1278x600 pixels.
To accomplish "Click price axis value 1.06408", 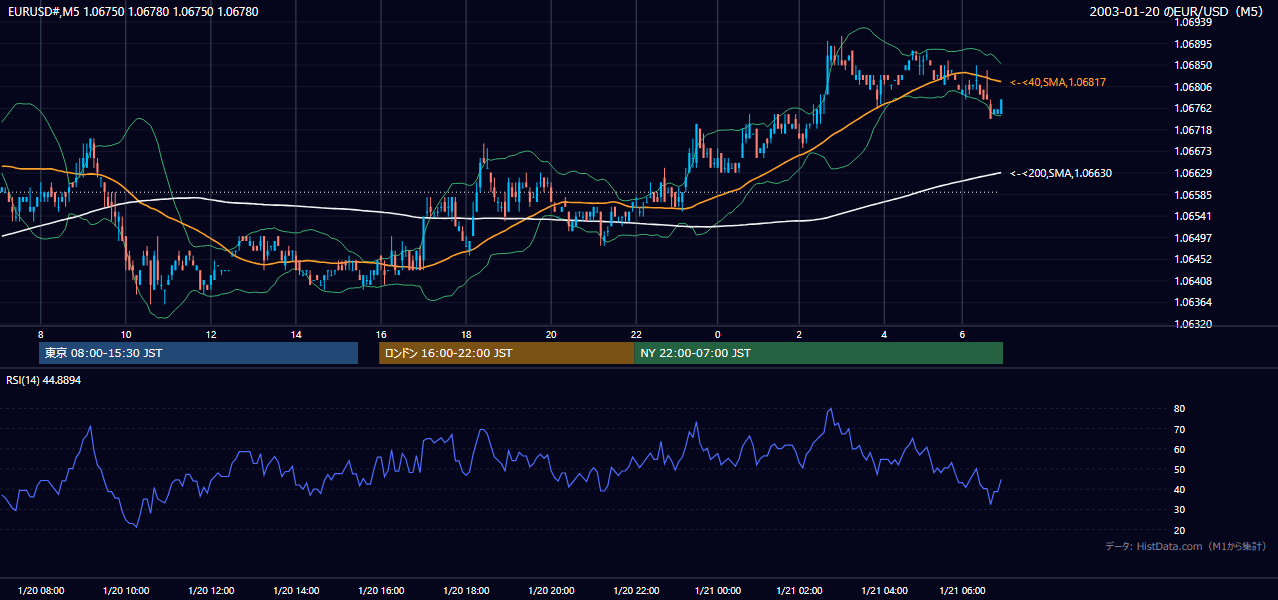I will (x=1194, y=281).
